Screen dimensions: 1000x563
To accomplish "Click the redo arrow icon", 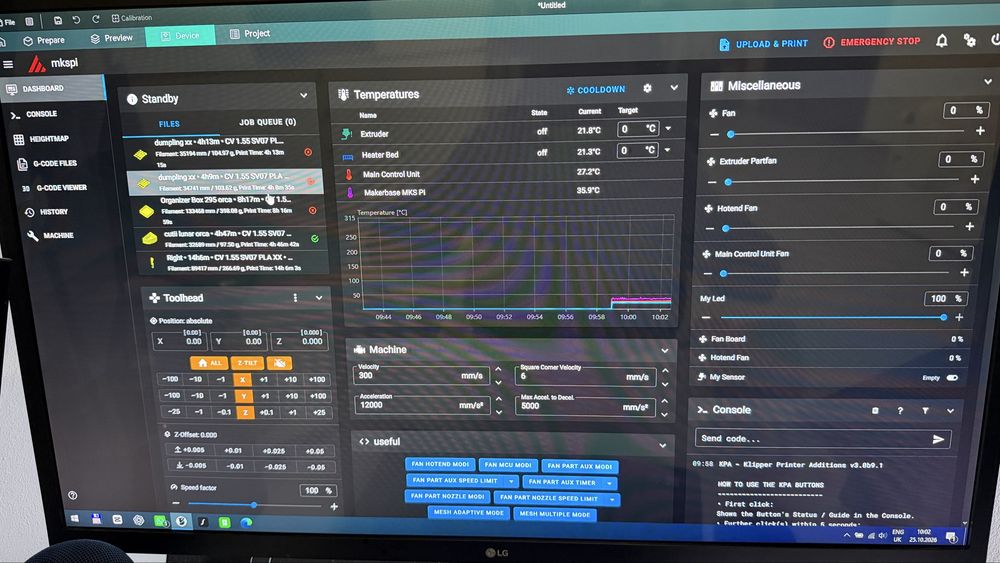I will coord(95,19).
